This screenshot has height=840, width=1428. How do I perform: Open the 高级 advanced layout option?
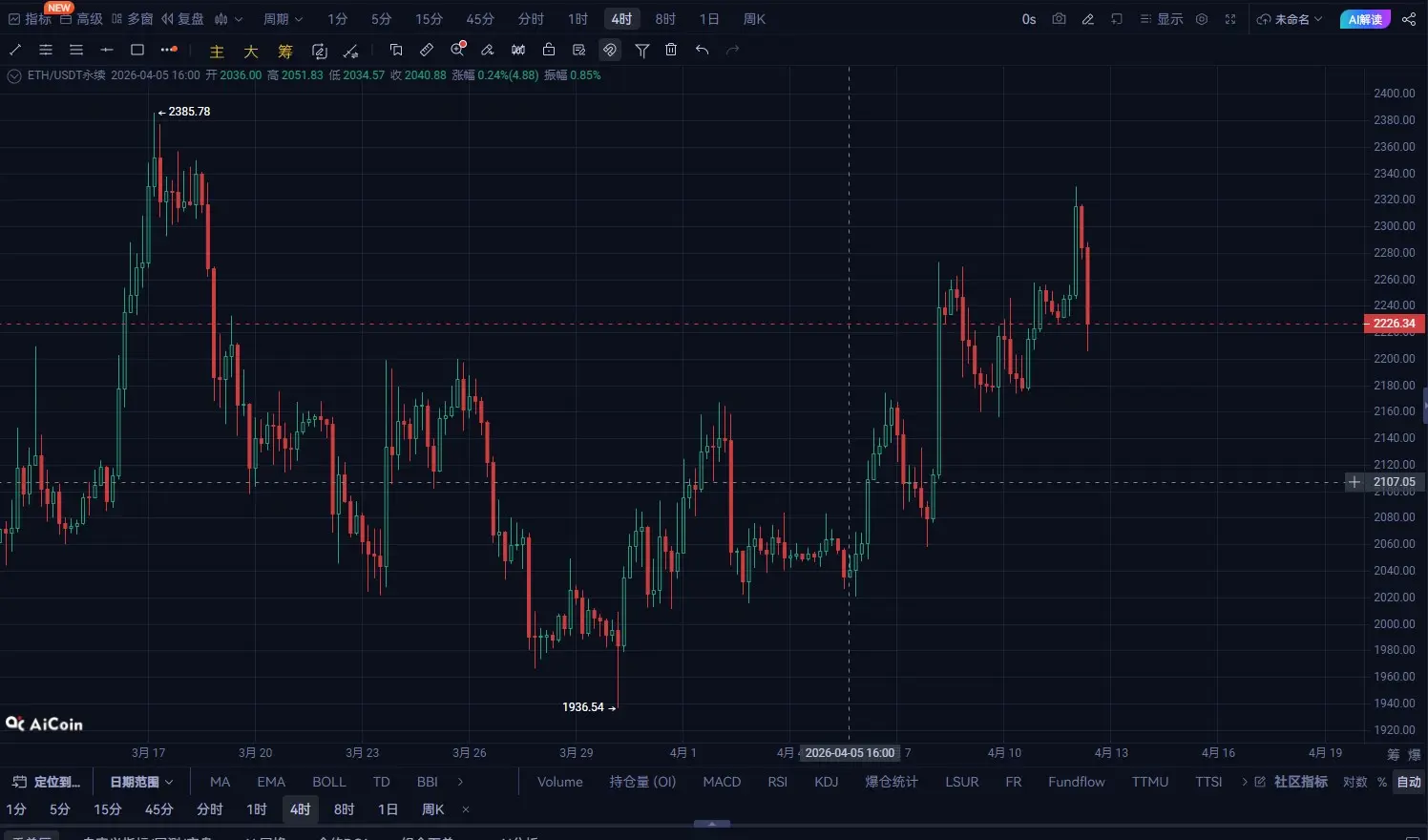[x=81, y=19]
